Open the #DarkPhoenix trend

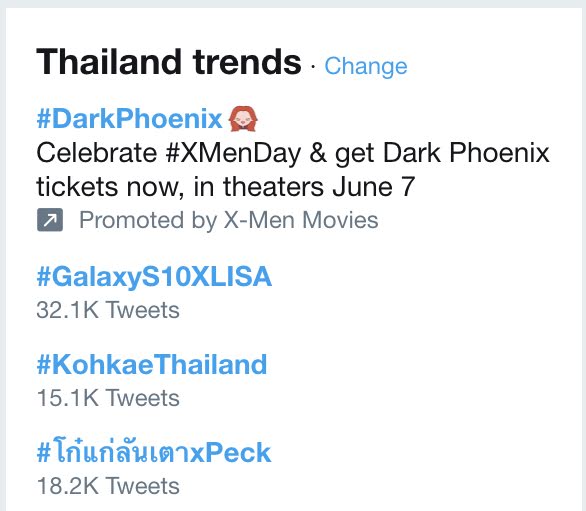129,119
